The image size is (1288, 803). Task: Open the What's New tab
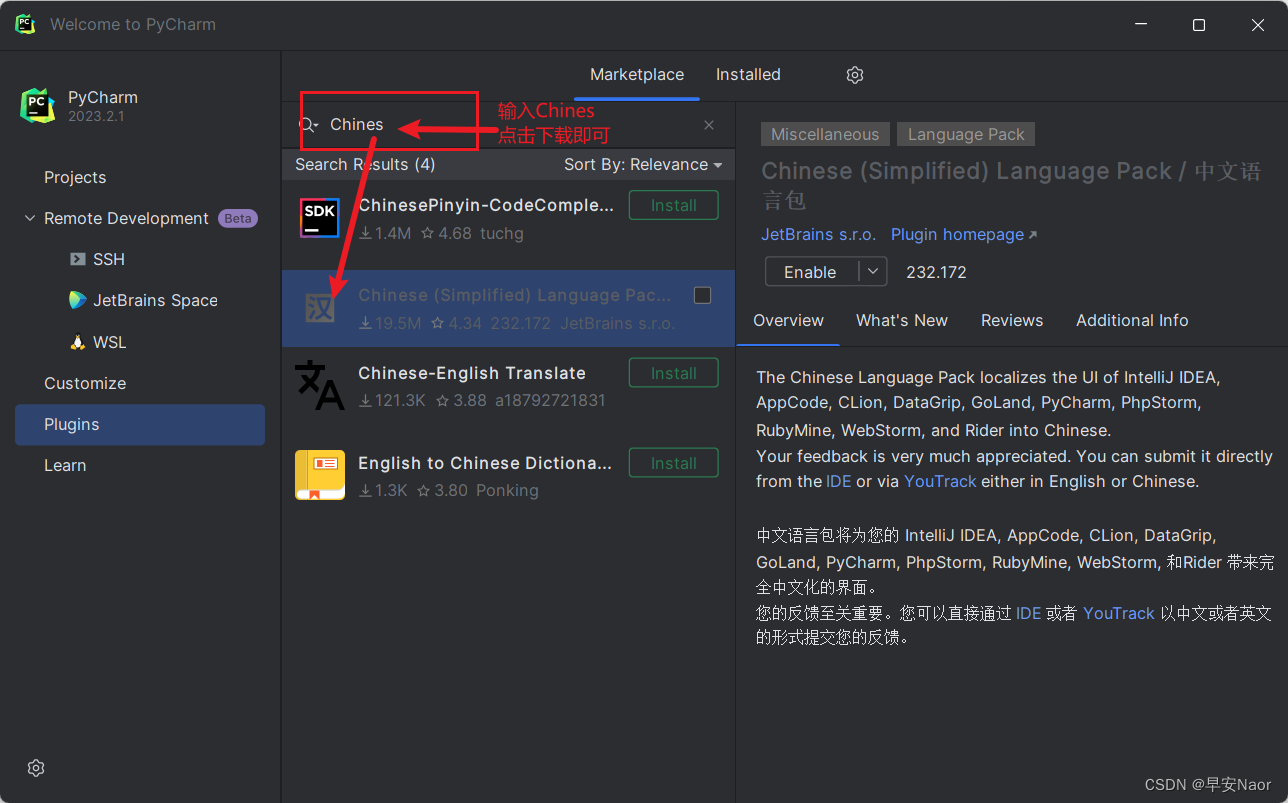click(x=902, y=320)
